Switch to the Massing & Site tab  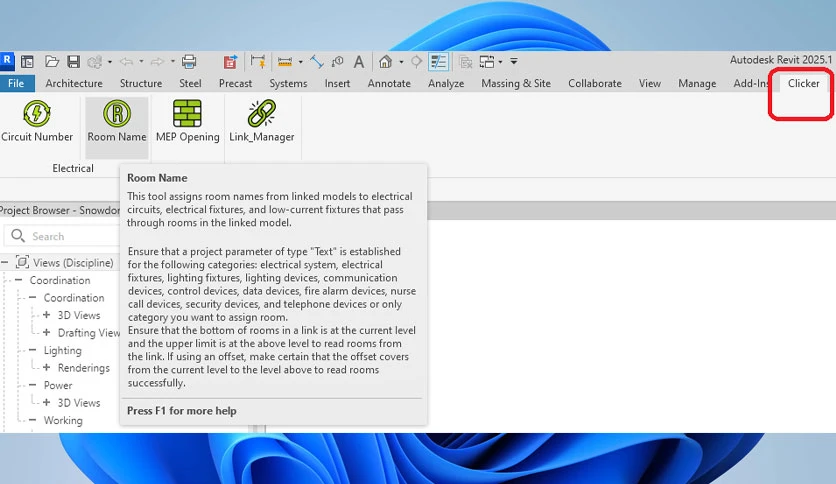(516, 83)
